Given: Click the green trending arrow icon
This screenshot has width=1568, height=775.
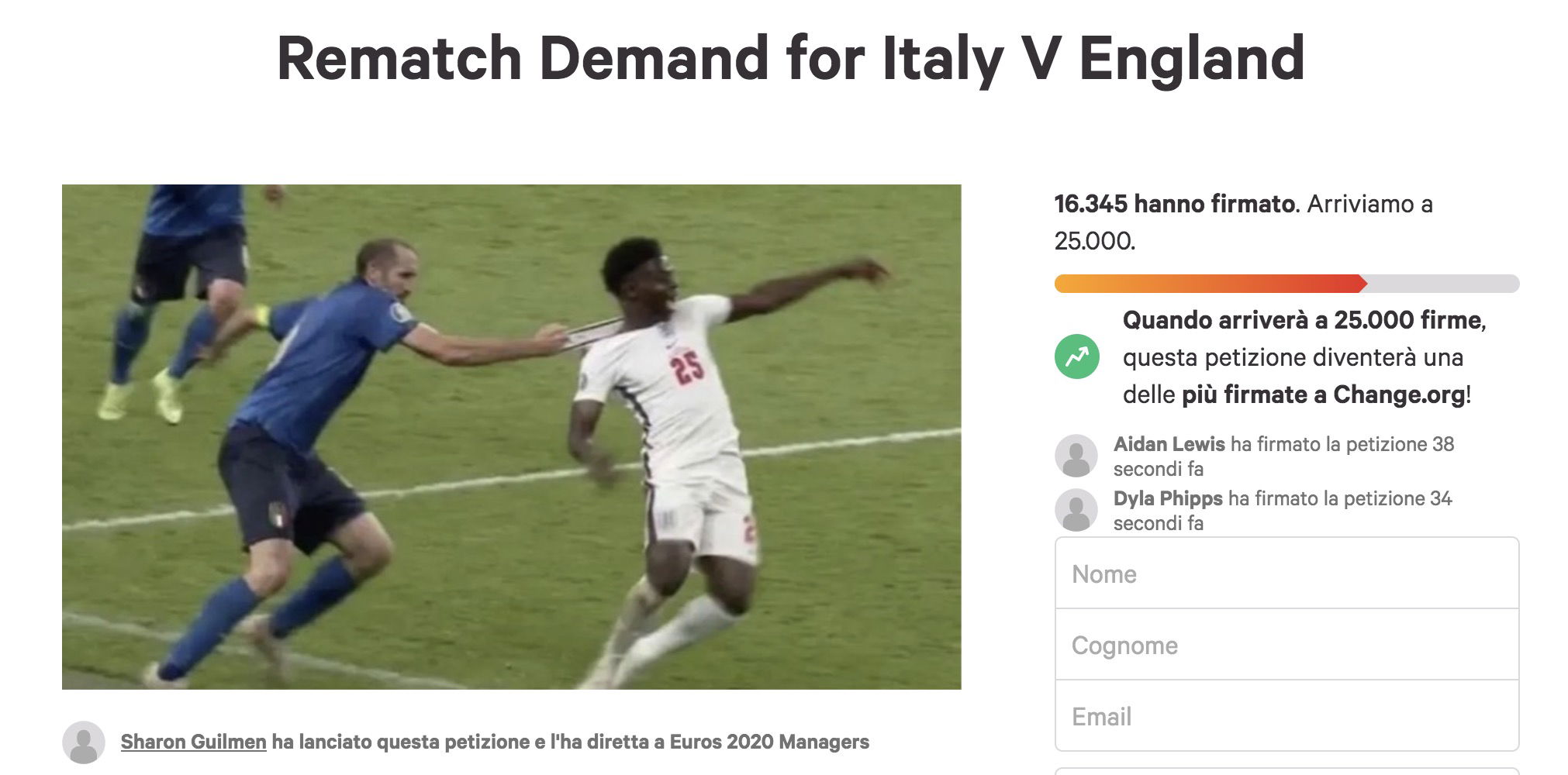Looking at the screenshot, I should [1076, 357].
